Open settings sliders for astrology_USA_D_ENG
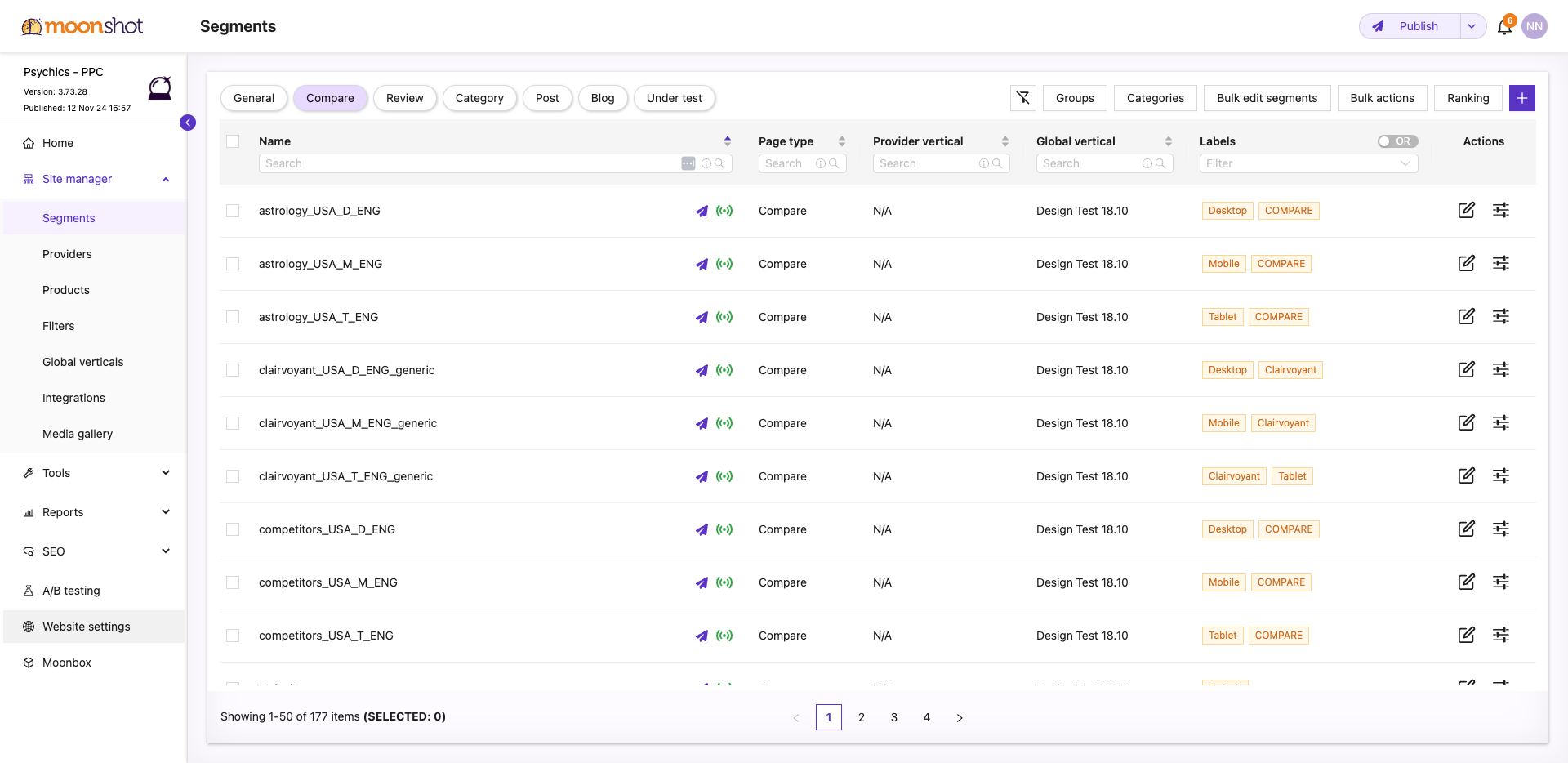Viewport: 1568px width, 763px height. pyautogui.click(x=1501, y=210)
